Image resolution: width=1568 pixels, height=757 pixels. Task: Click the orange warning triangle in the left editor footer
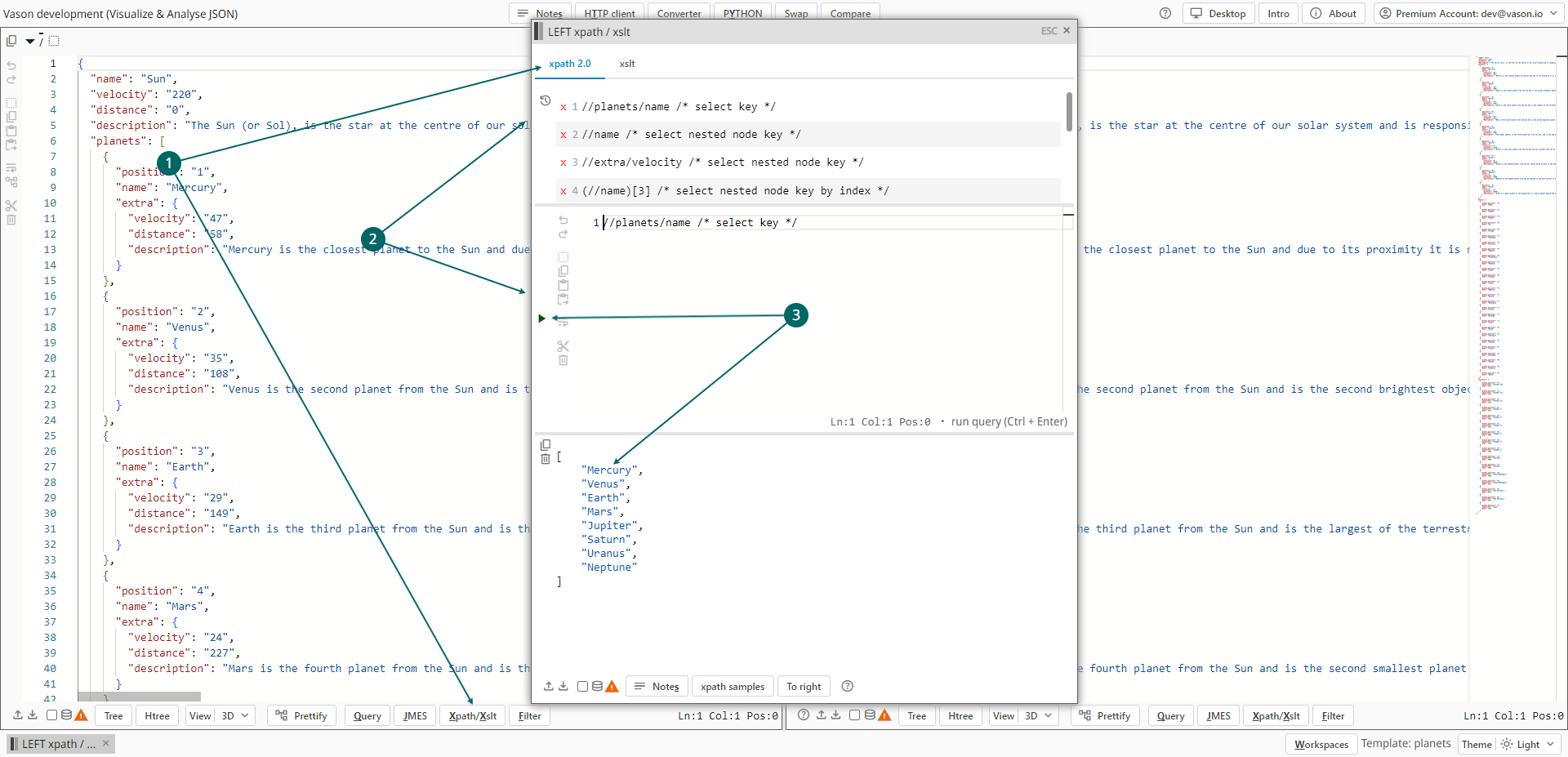(81, 715)
